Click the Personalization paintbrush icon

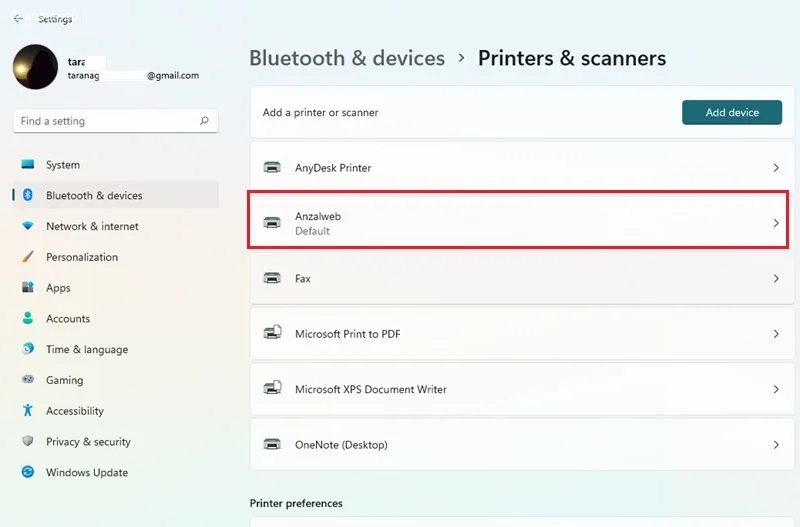(x=28, y=257)
